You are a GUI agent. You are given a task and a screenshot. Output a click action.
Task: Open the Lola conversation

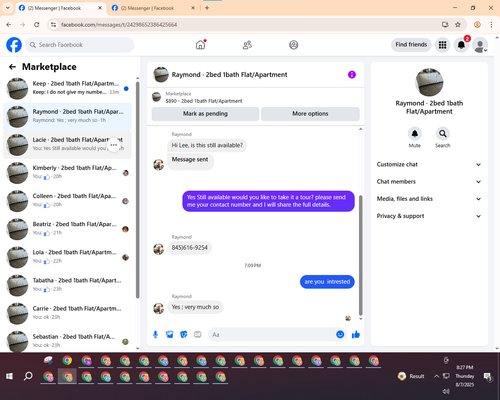point(67,257)
